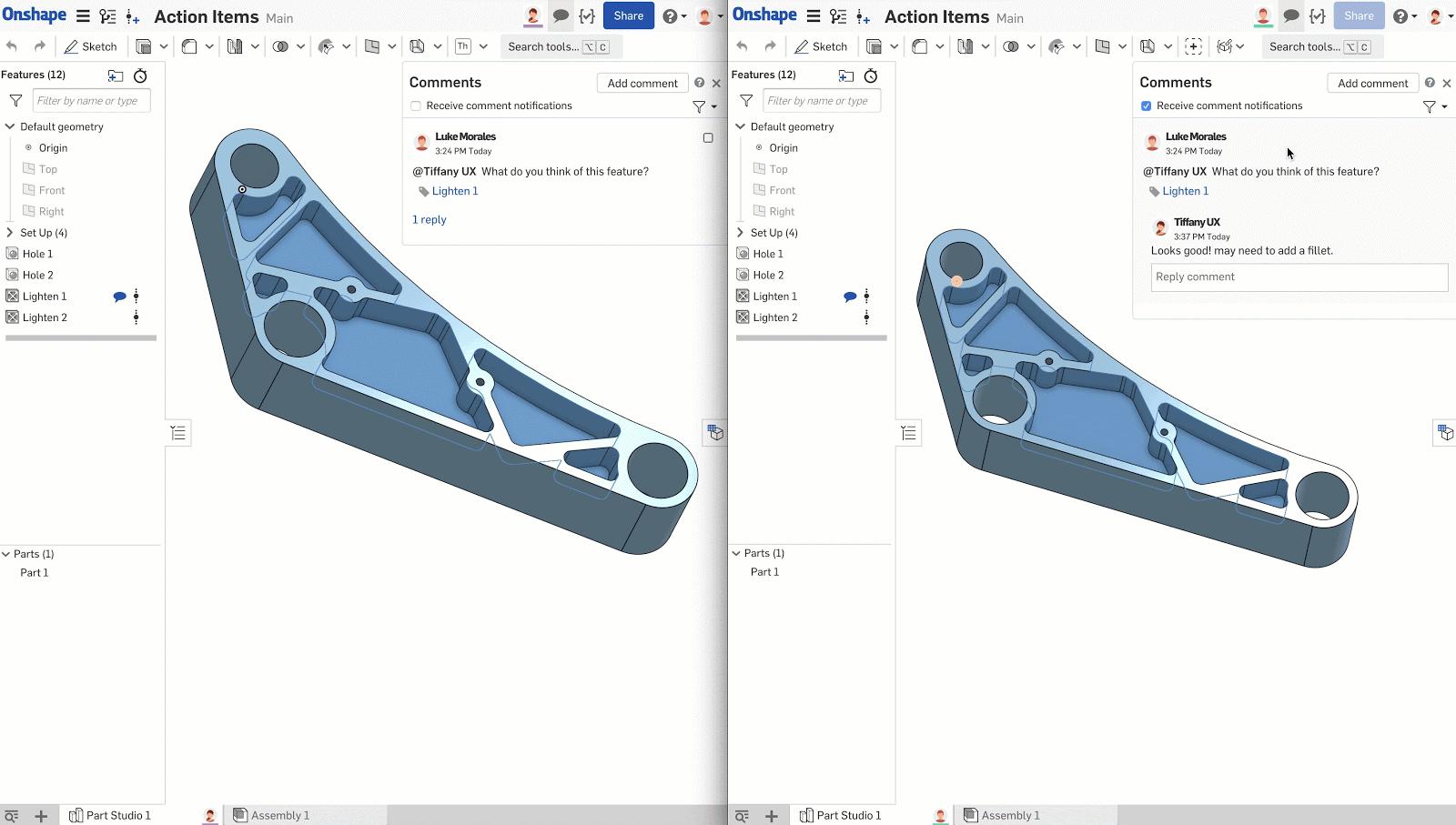Click Undo arrow in the left window toolbar
1456x825 pixels.
pos(12,46)
